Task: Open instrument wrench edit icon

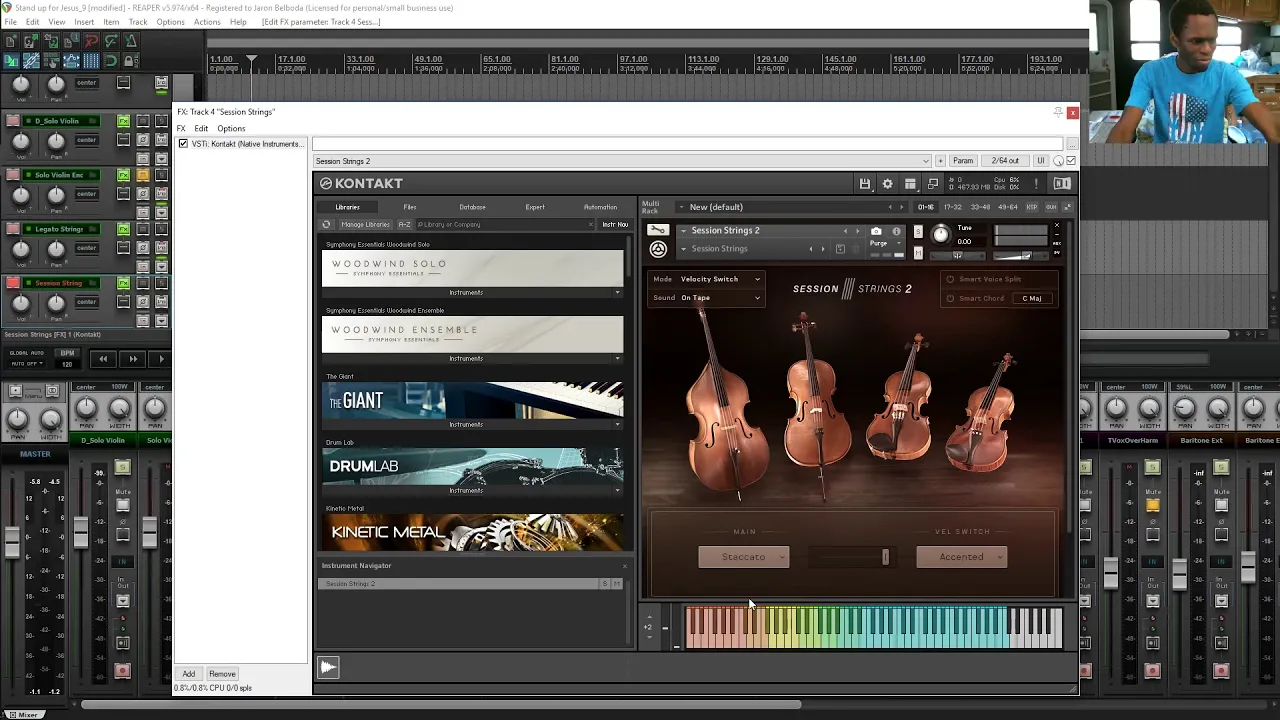Action: 658,230
